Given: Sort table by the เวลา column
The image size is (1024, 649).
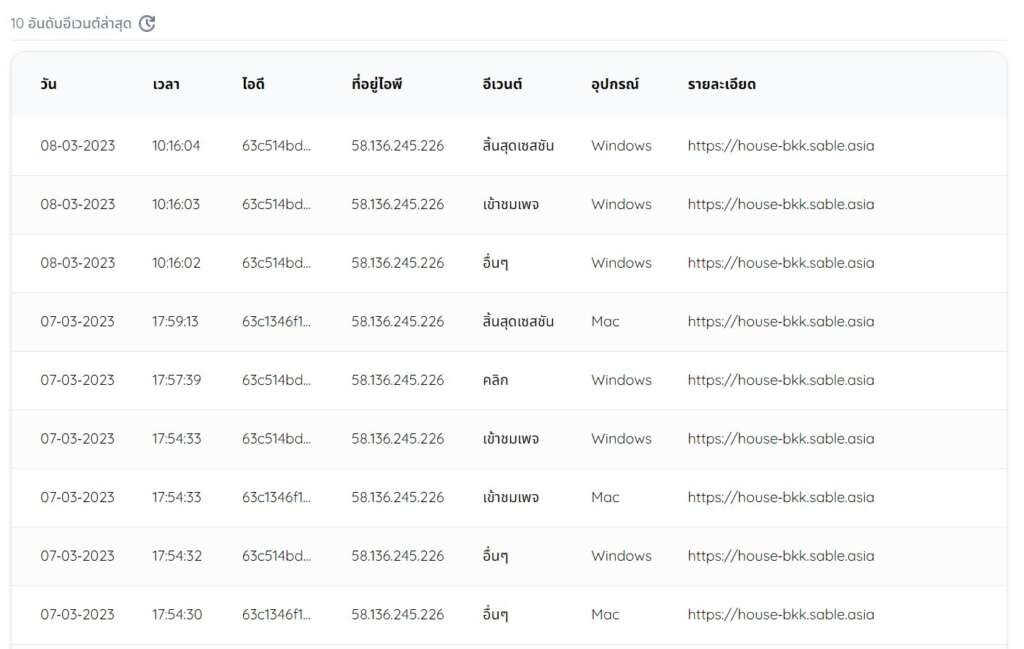Looking at the screenshot, I should [167, 84].
